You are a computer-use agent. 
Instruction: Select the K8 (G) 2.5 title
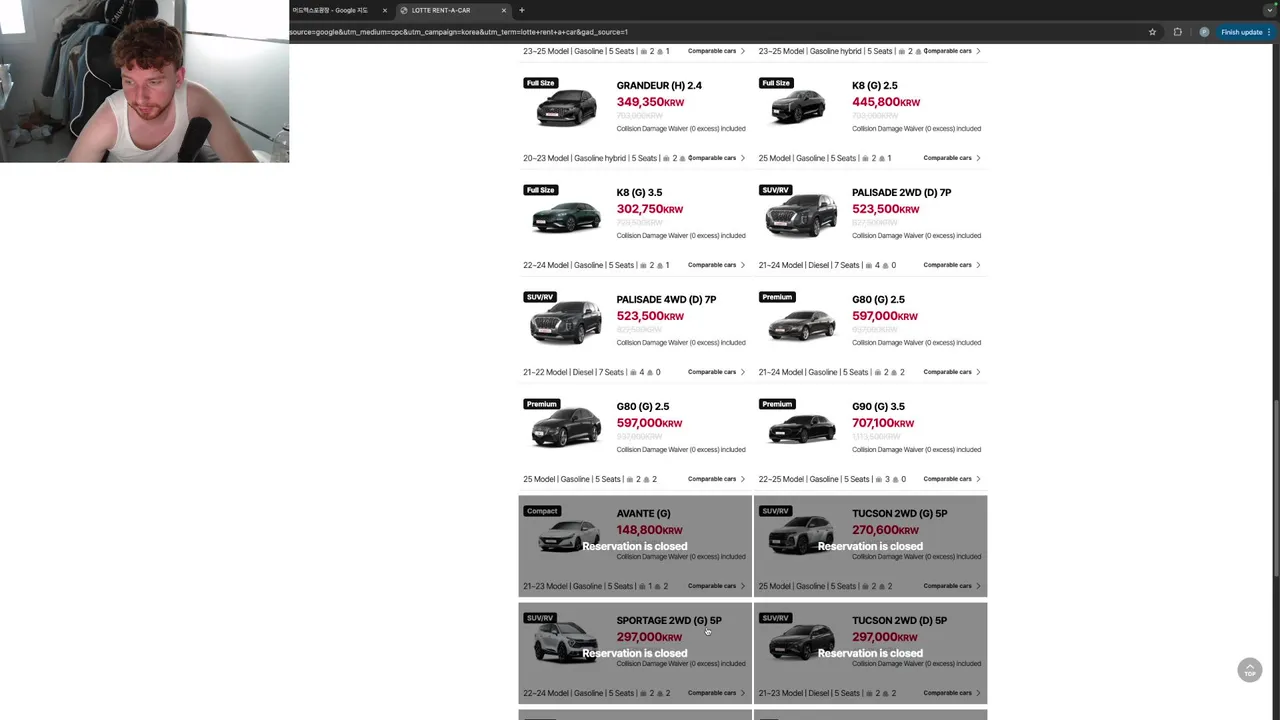pyautogui.click(x=875, y=86)
